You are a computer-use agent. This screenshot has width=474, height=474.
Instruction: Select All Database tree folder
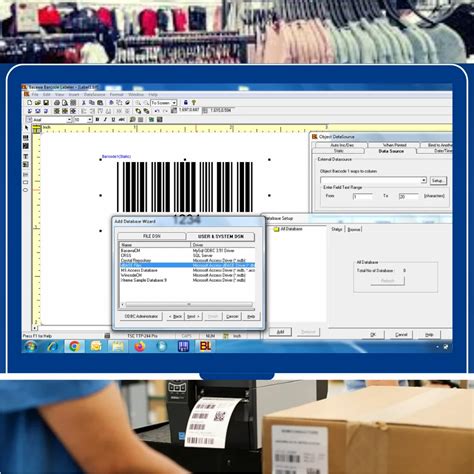point(288,229)
